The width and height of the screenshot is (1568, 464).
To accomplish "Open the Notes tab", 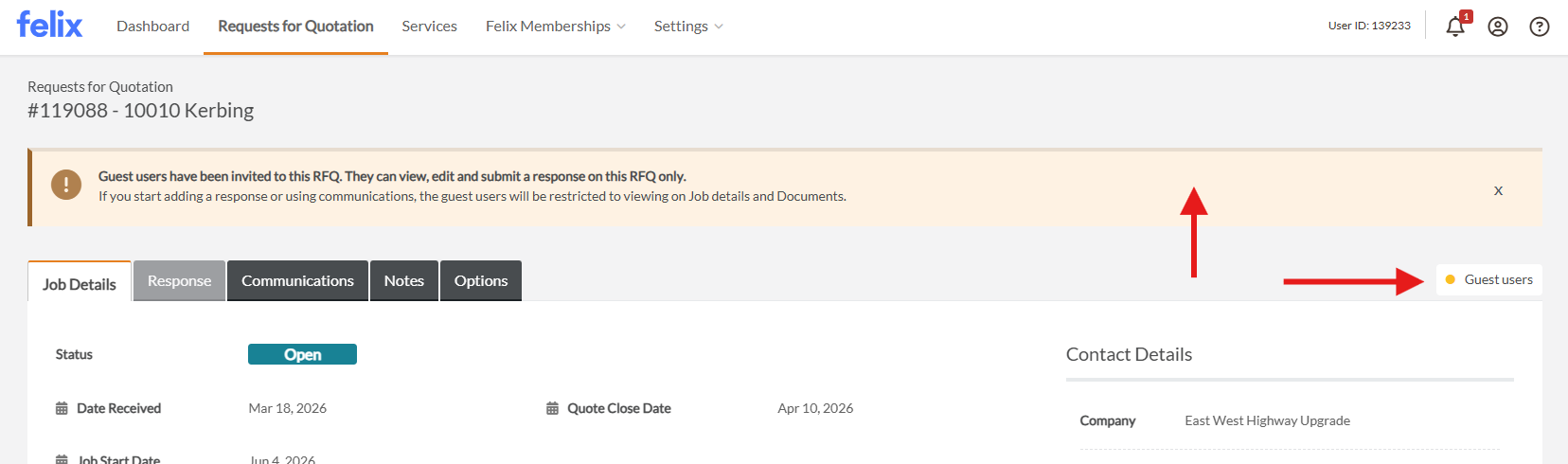I will coord(403,281).
